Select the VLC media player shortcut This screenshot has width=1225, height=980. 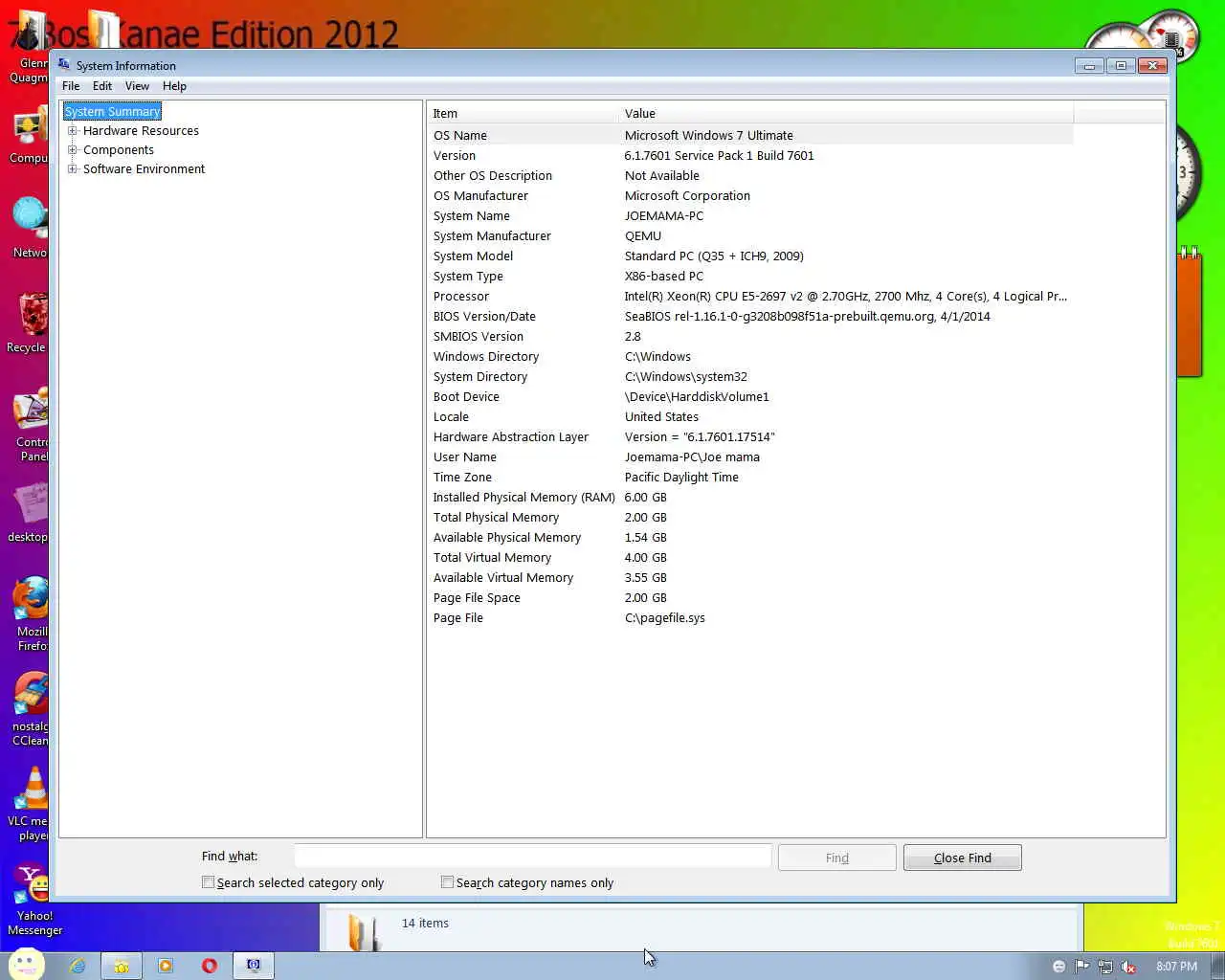click(x=31, y=804)
